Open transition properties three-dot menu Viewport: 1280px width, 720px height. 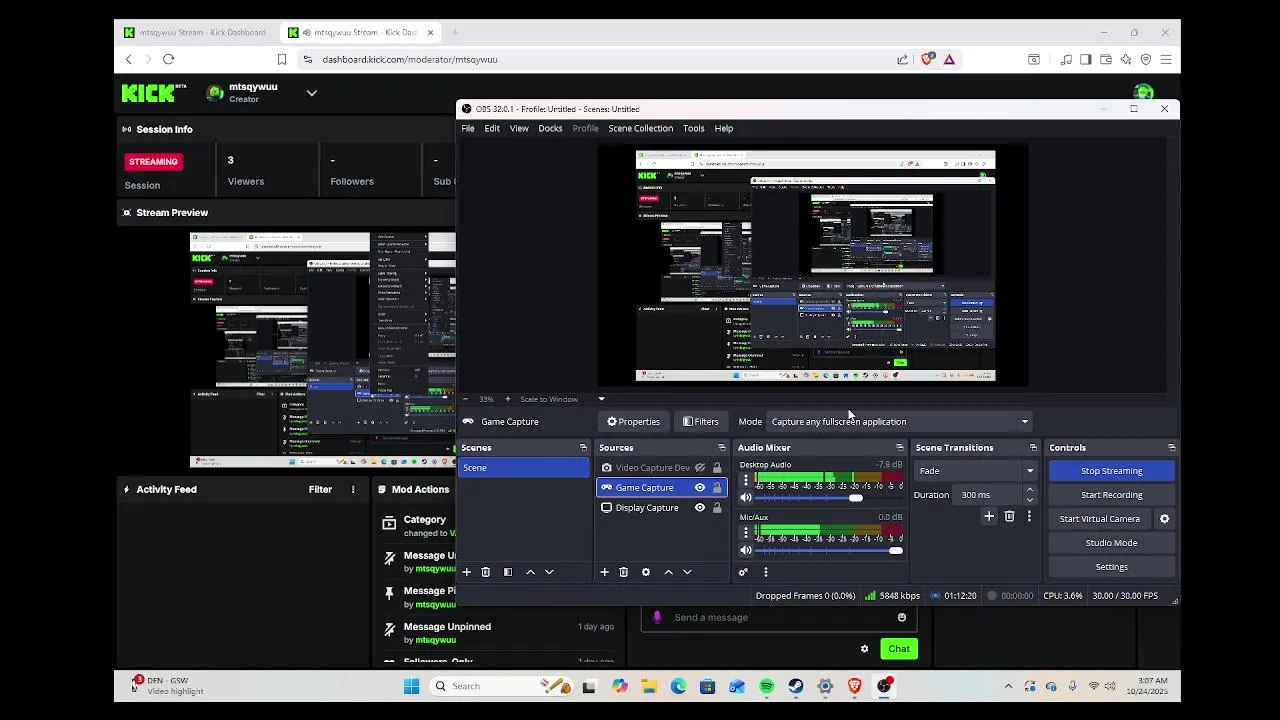click(x=1029, y=516)
